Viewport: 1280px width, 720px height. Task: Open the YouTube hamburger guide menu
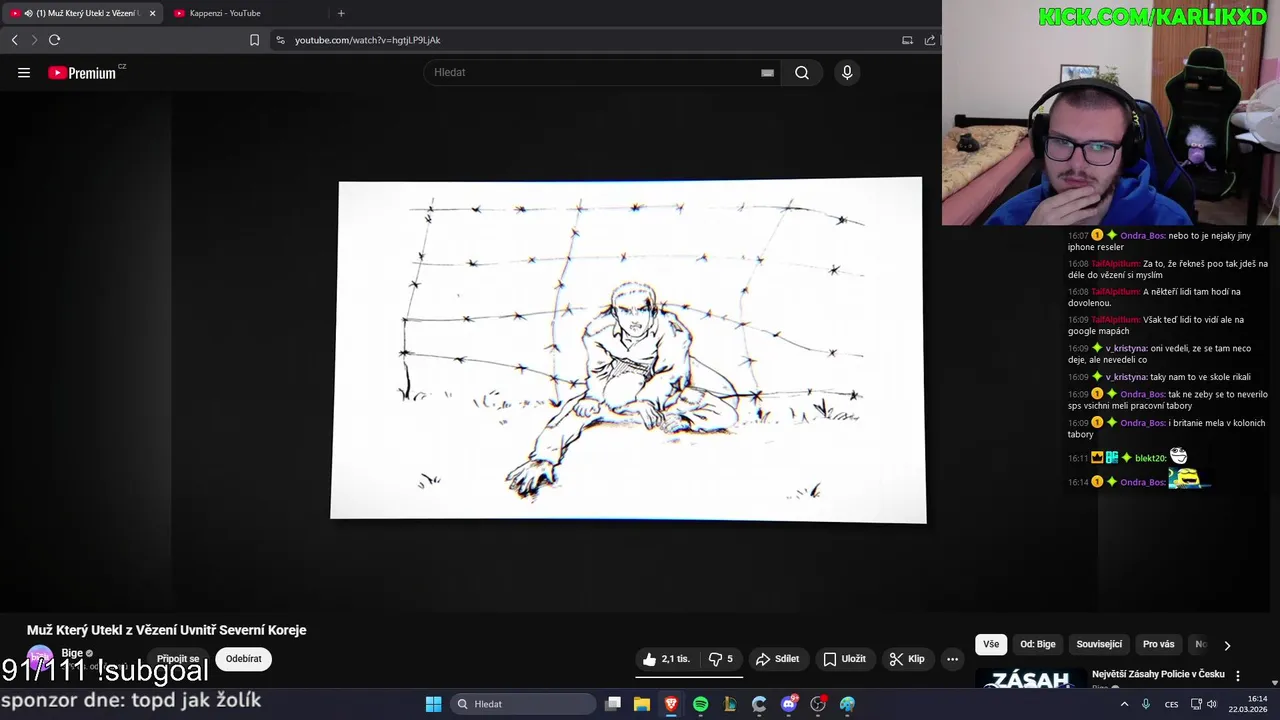click(x=24, y=73)
